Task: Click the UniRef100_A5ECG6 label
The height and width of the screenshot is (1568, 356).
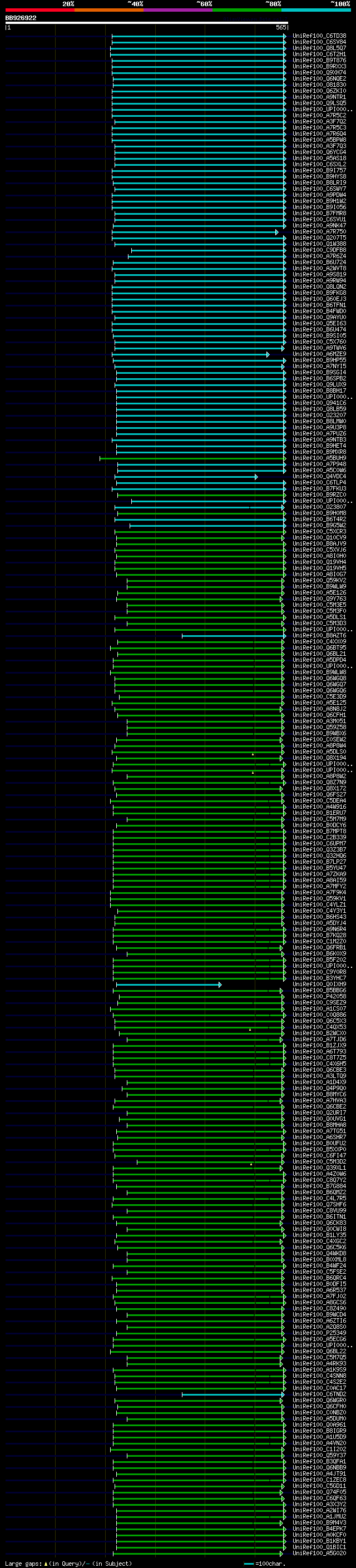Action: [319, 1338]
